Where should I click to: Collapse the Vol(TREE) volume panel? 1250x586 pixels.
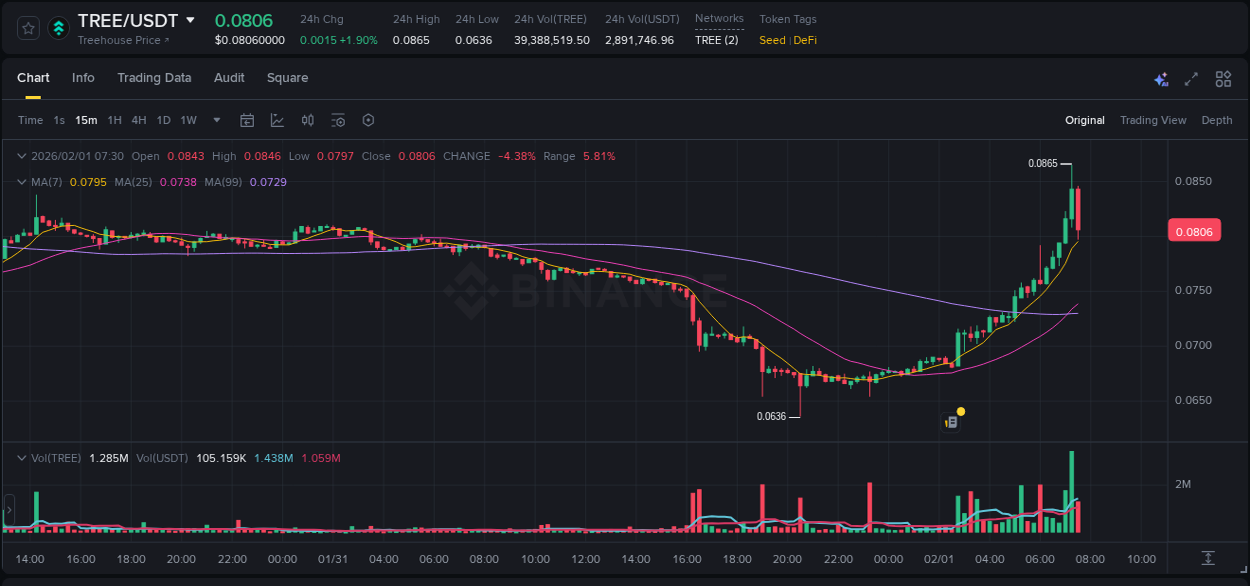coord(21,458)
